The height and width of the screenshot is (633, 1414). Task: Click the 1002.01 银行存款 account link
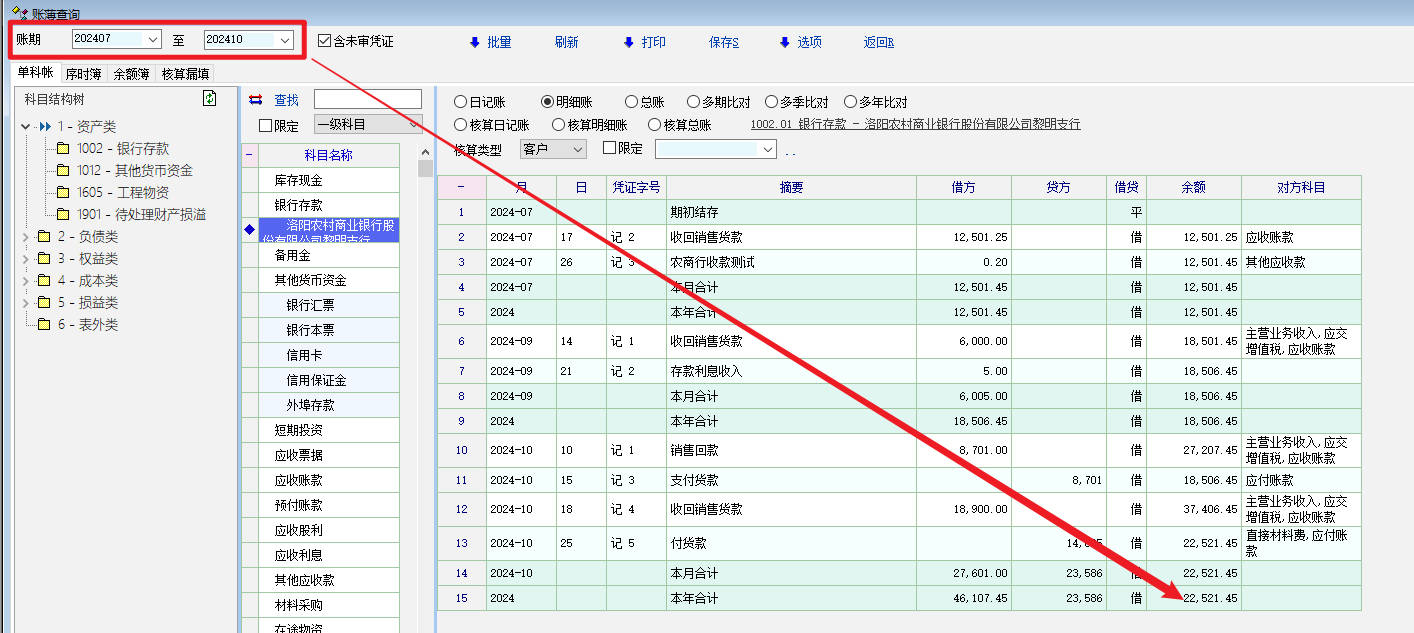(x=915, y=125)
